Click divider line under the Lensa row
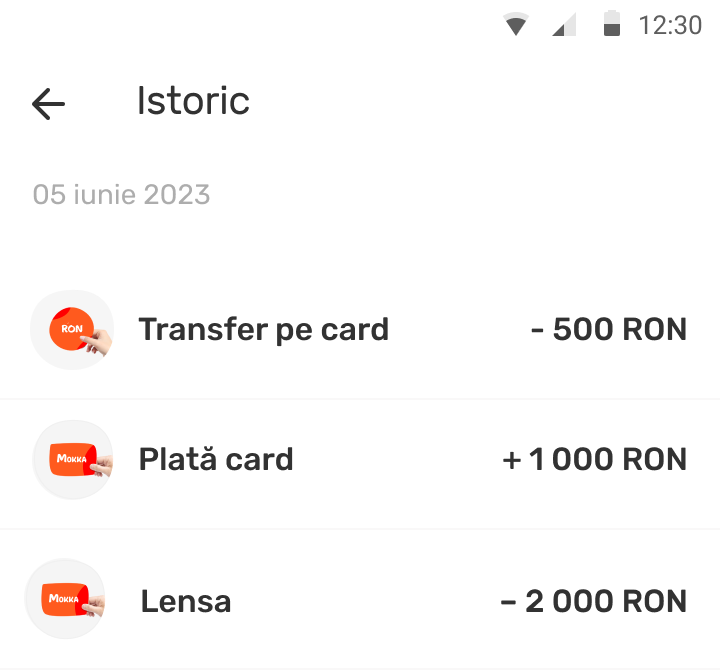This screenshot has width=720, height=670. click(360, 667)
